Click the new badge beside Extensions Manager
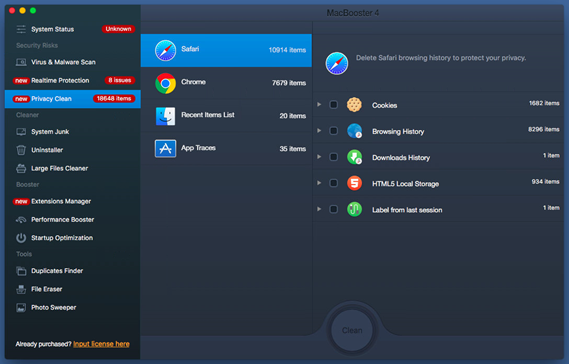Image resolution: width=569 pixels, height=364 pixels. click(x=21, y=201)
